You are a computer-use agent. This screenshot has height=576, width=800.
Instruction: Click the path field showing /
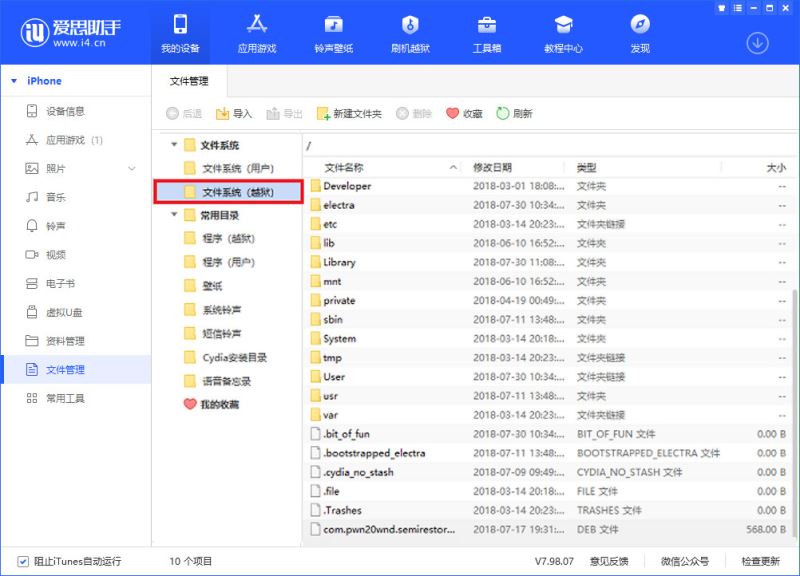(549, 145)
